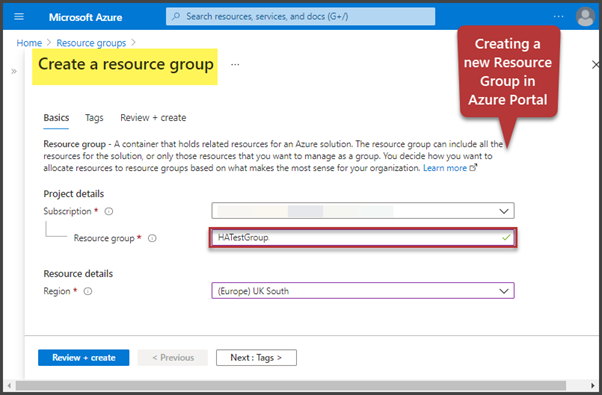Open the Region dropdown showing UK South
The height and width of the screenshot is (395, 602).
(x=363, y=291)
